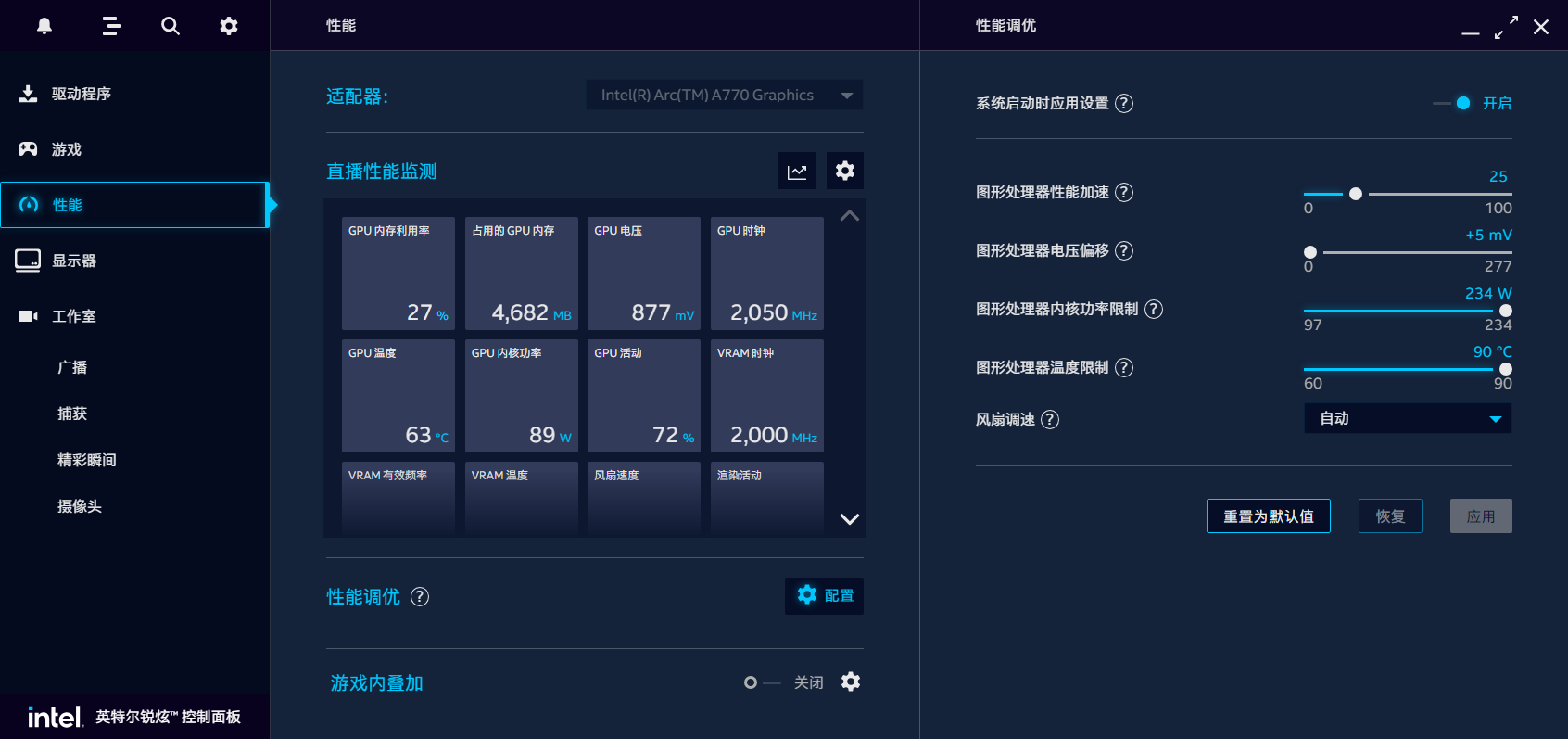
Task: Toggle the 游戏内叠加 switch
Action: click(x=763, y=682)
